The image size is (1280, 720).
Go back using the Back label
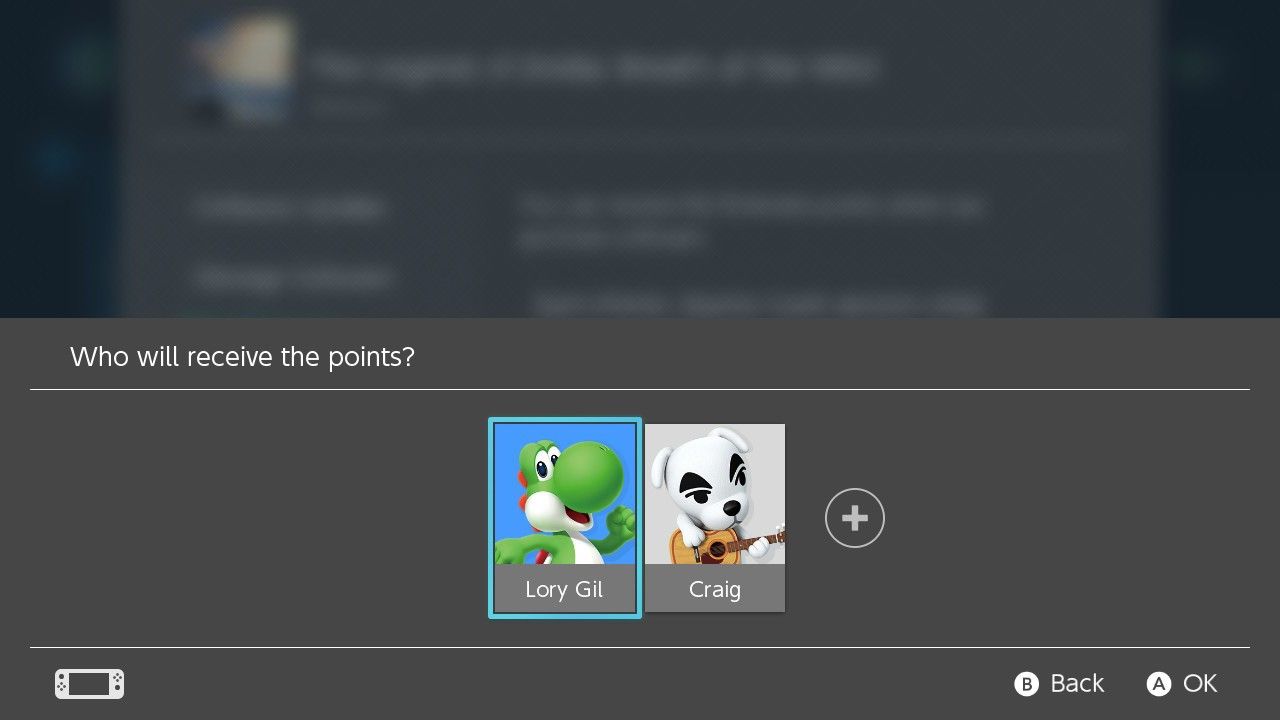[x=1077, y=683]
